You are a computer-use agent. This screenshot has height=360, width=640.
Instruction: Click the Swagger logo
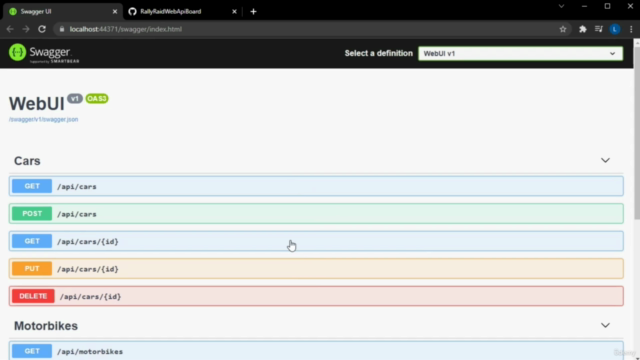(44, 53)
